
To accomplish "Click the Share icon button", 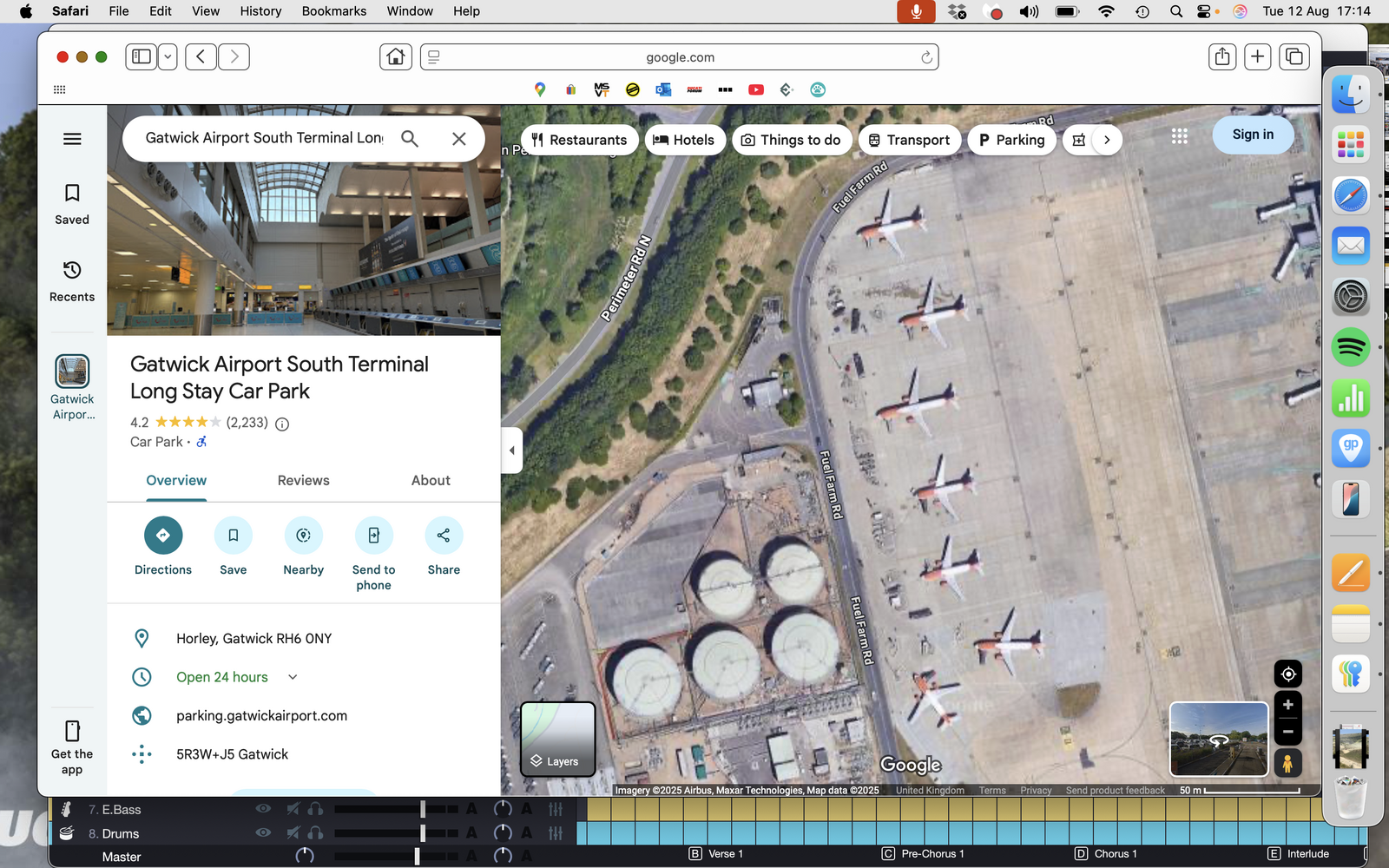I will click(444, 536).
